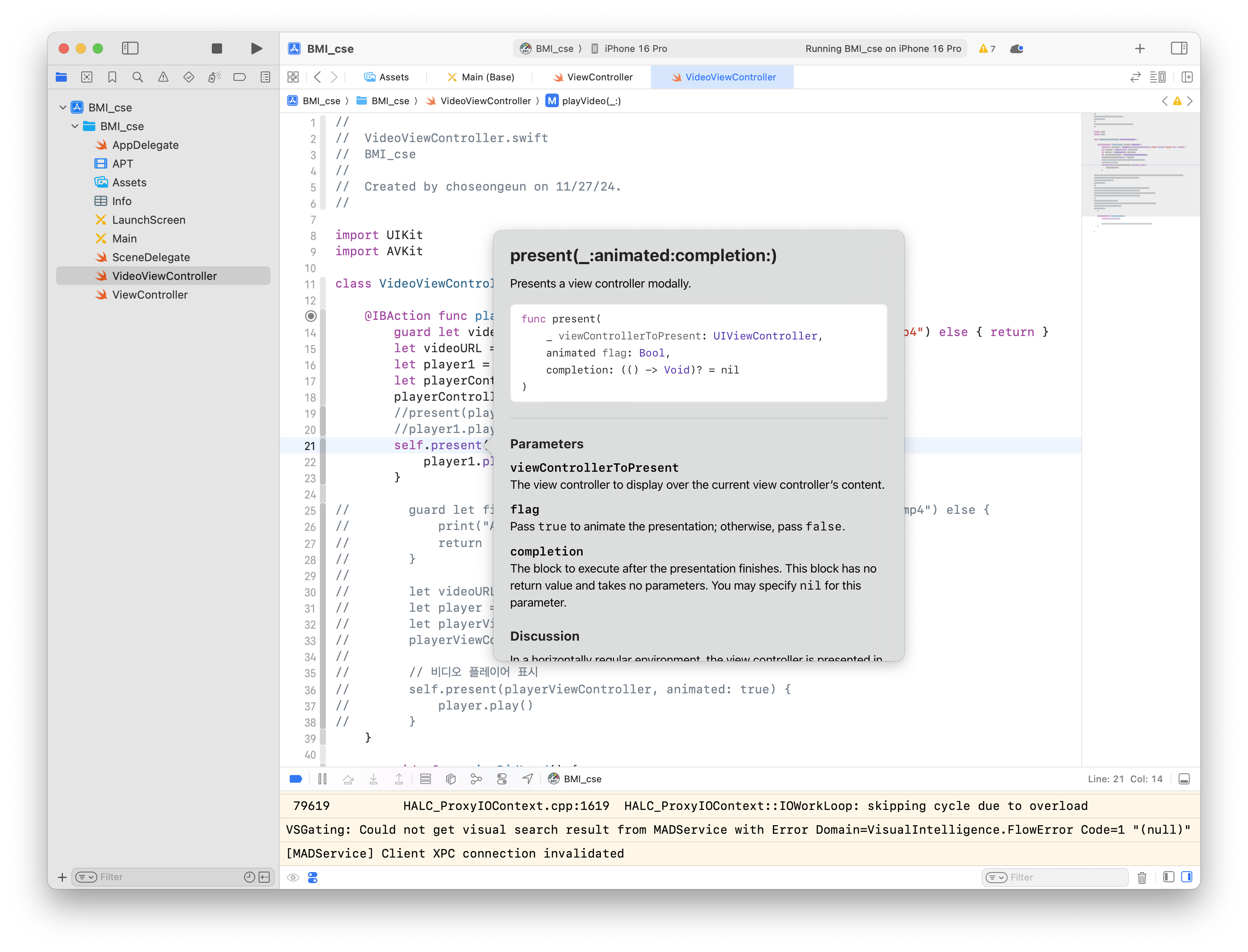Select SceneDelegate in the file navigator
The image size is (1248, 952).
point(151,257)
